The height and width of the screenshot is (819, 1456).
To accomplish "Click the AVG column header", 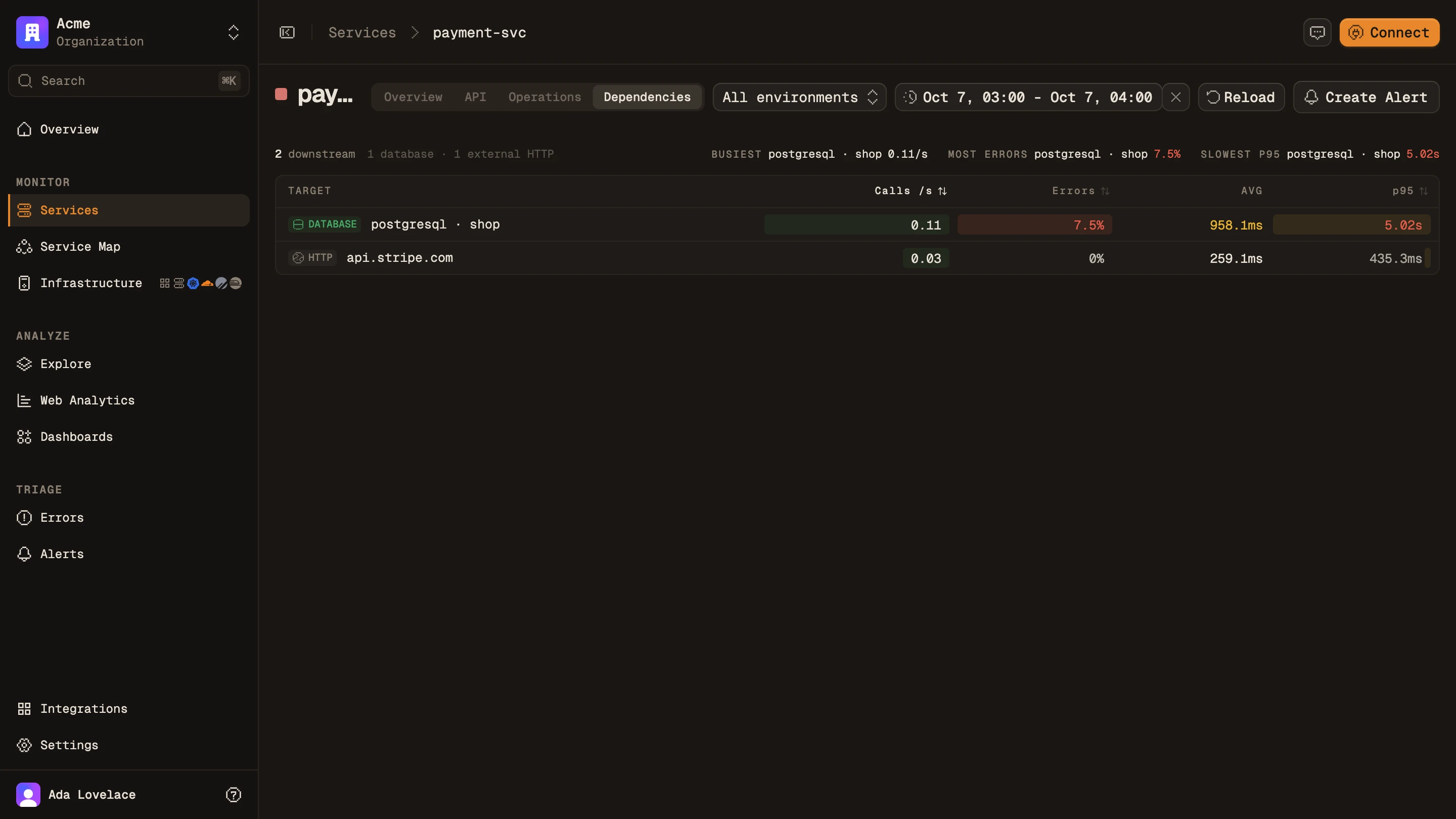I will (x=1251, y=191).
